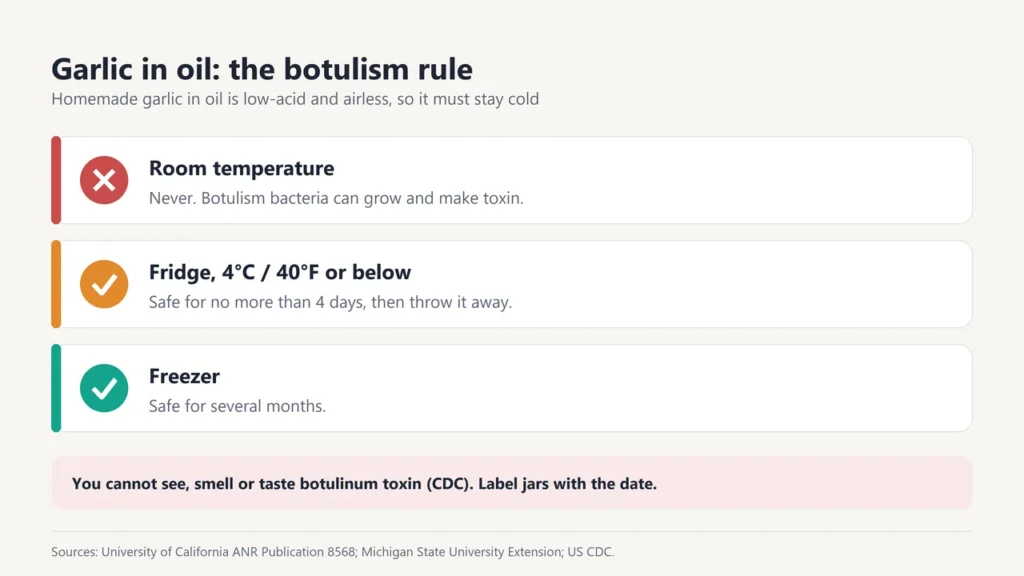
Task: Click the 'Room temperature' heading
Action: [242, 168]
